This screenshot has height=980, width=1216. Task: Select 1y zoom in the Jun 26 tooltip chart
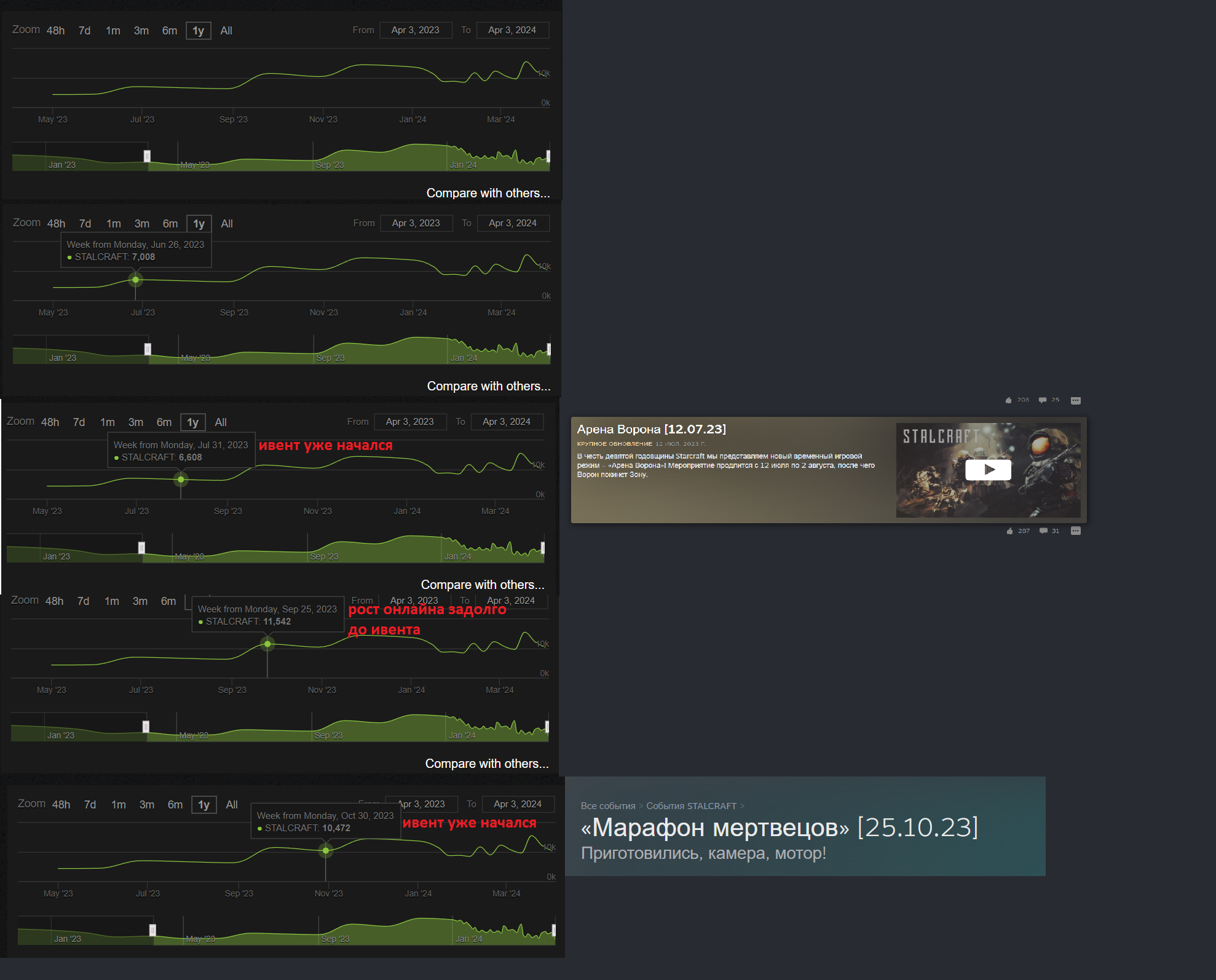199,224
